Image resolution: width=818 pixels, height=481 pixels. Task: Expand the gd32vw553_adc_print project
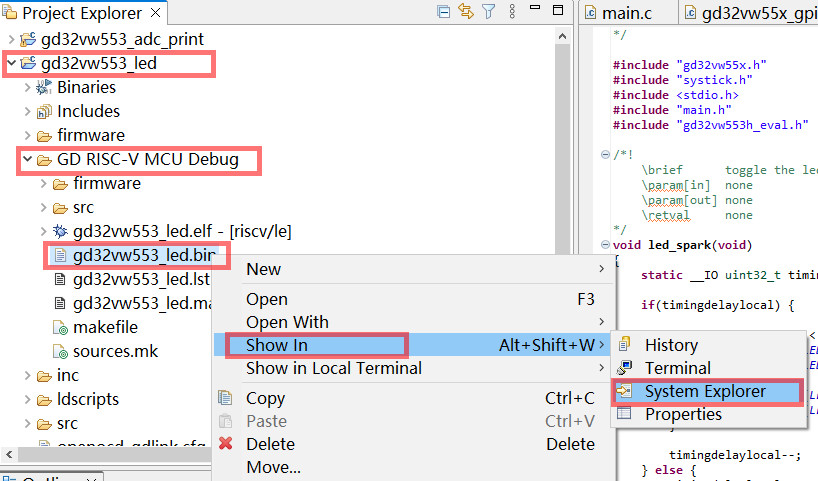(x=11, y=39)
